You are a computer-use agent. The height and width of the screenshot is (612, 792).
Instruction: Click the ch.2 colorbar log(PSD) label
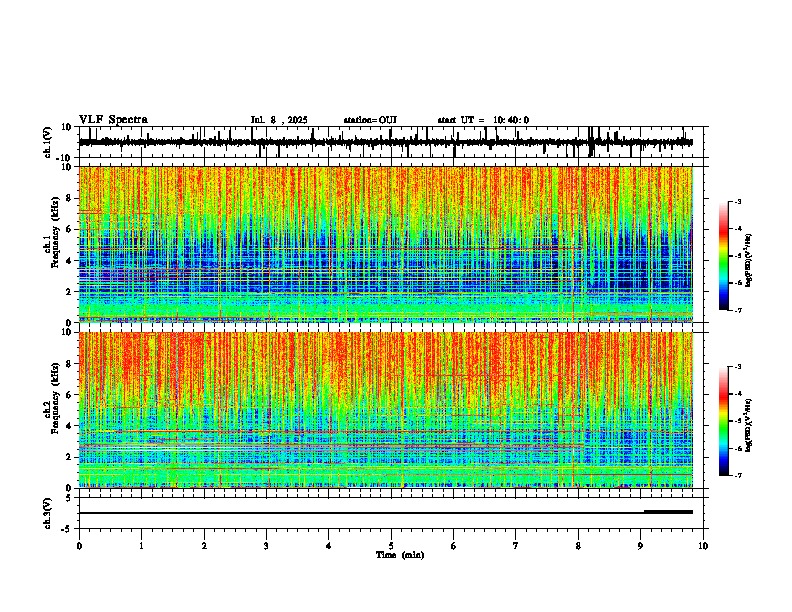(x=749, y=424)
